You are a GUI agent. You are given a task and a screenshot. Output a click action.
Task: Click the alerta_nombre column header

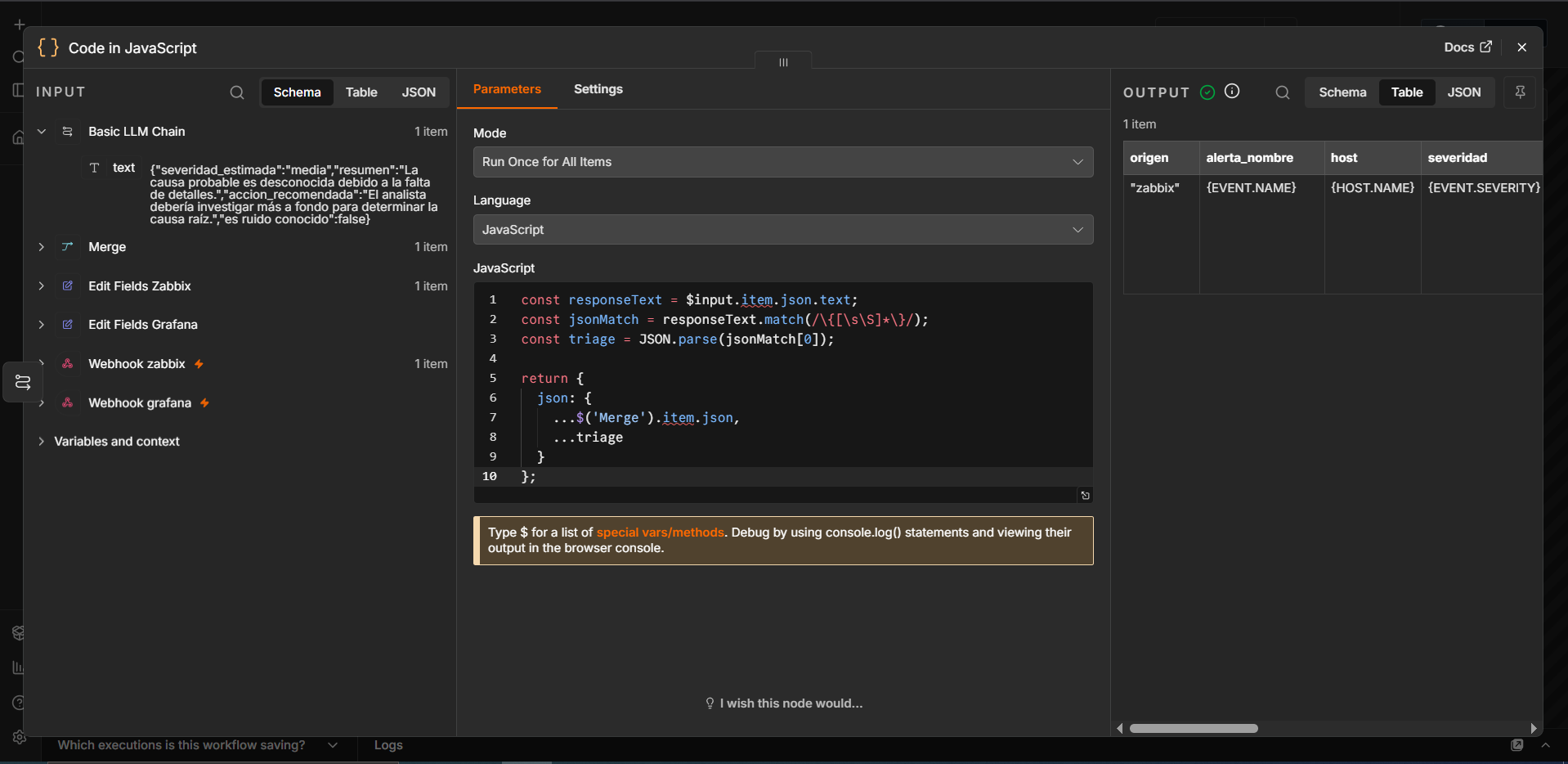click(1261, 158)
